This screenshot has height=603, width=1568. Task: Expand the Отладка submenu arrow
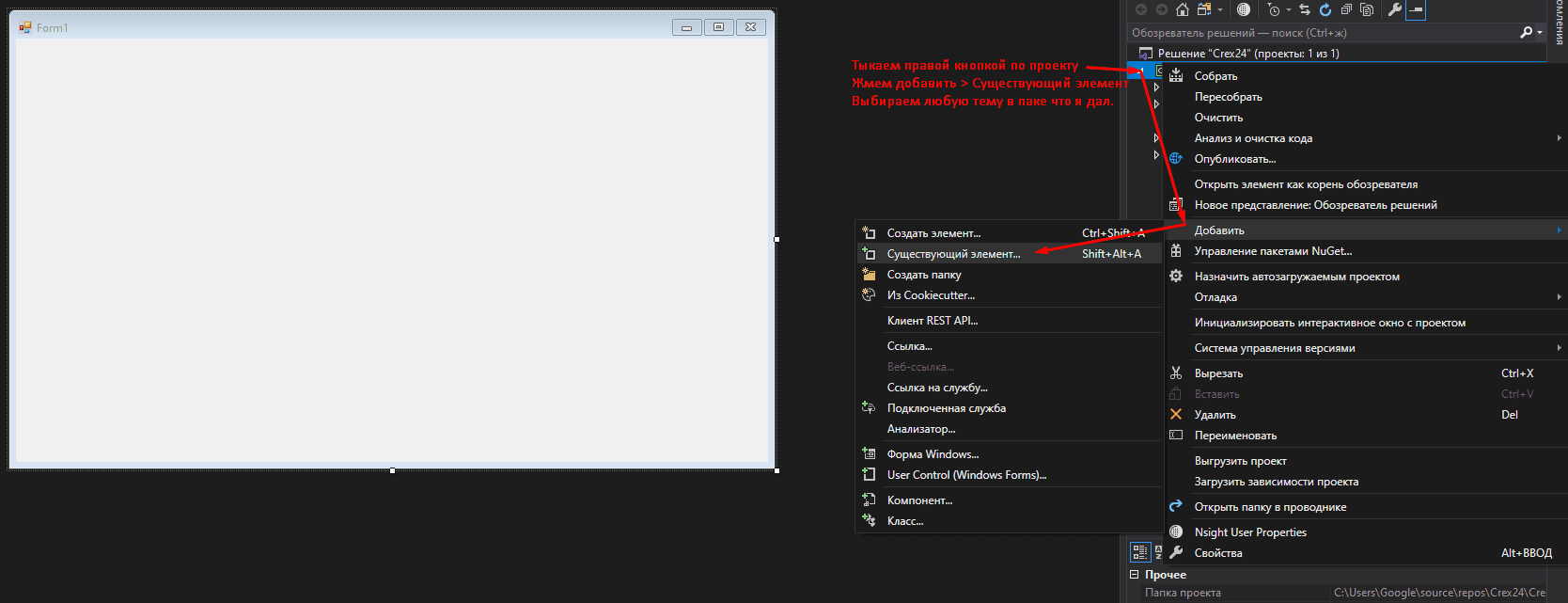[1559, 297]
